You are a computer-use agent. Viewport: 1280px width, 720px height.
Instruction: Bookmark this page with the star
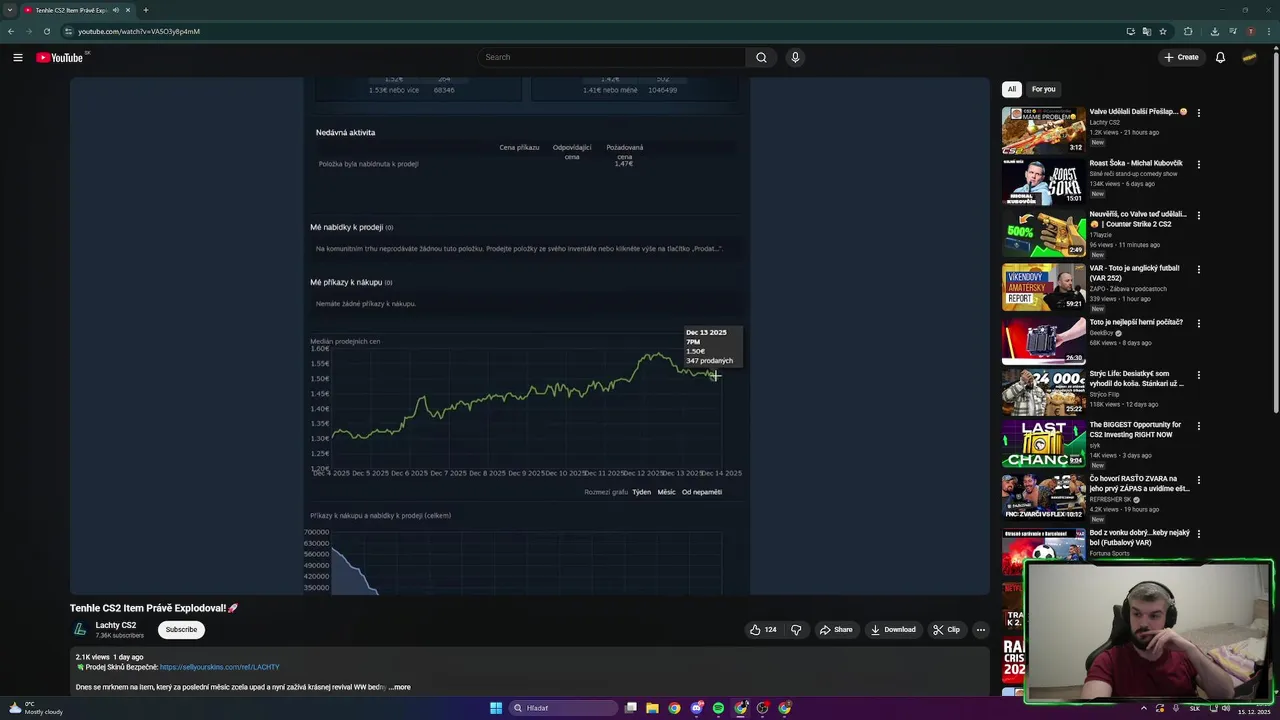[x=1163, y=31]
